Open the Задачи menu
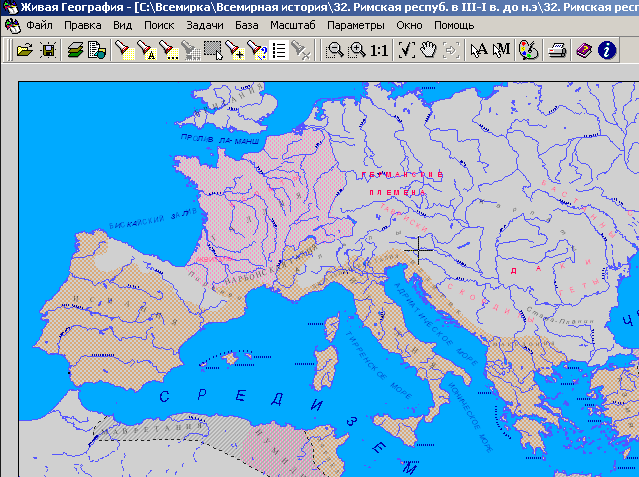Viewport: 639px width, 477px height. pos(205,24)
